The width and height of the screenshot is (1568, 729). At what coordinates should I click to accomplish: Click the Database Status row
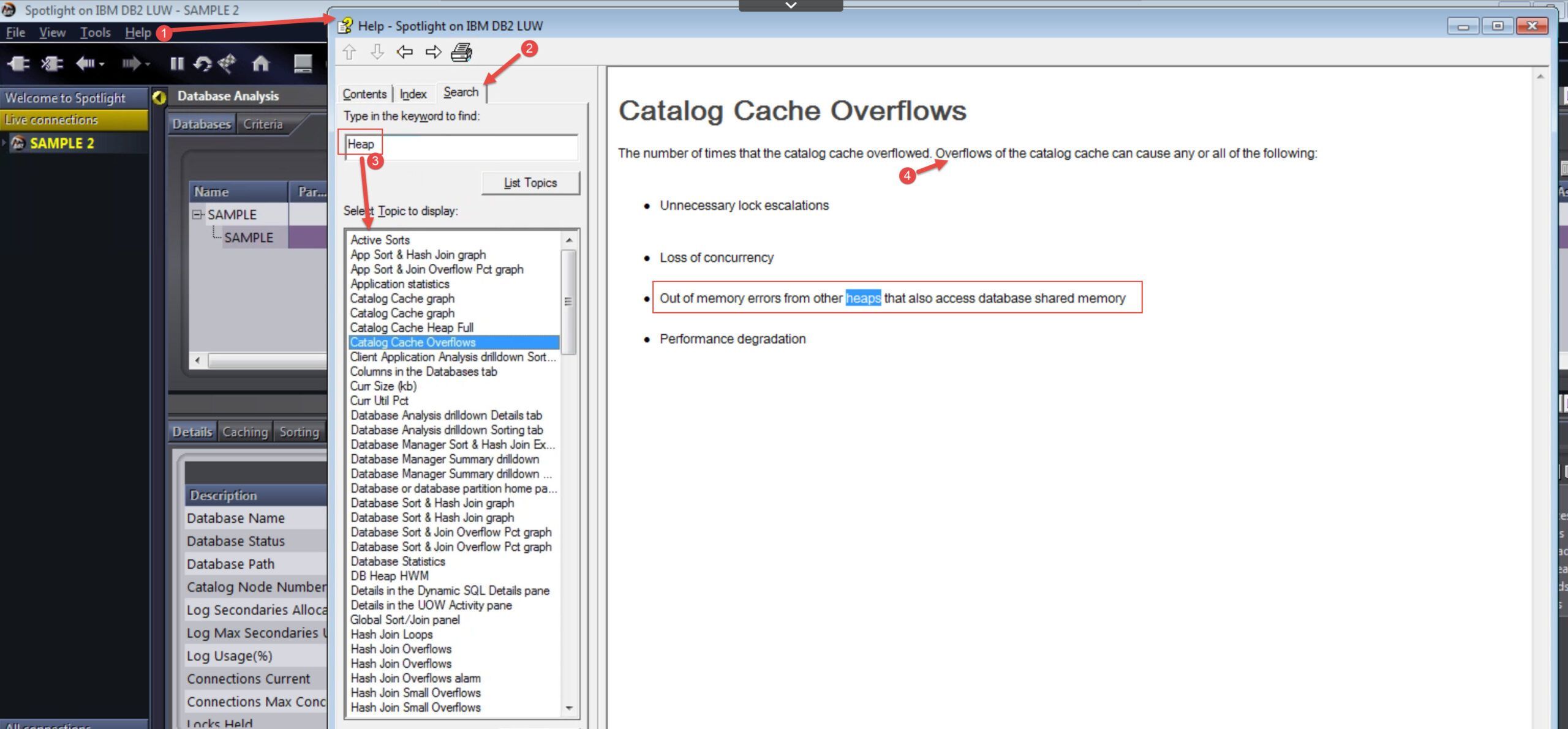click(256, 541)
